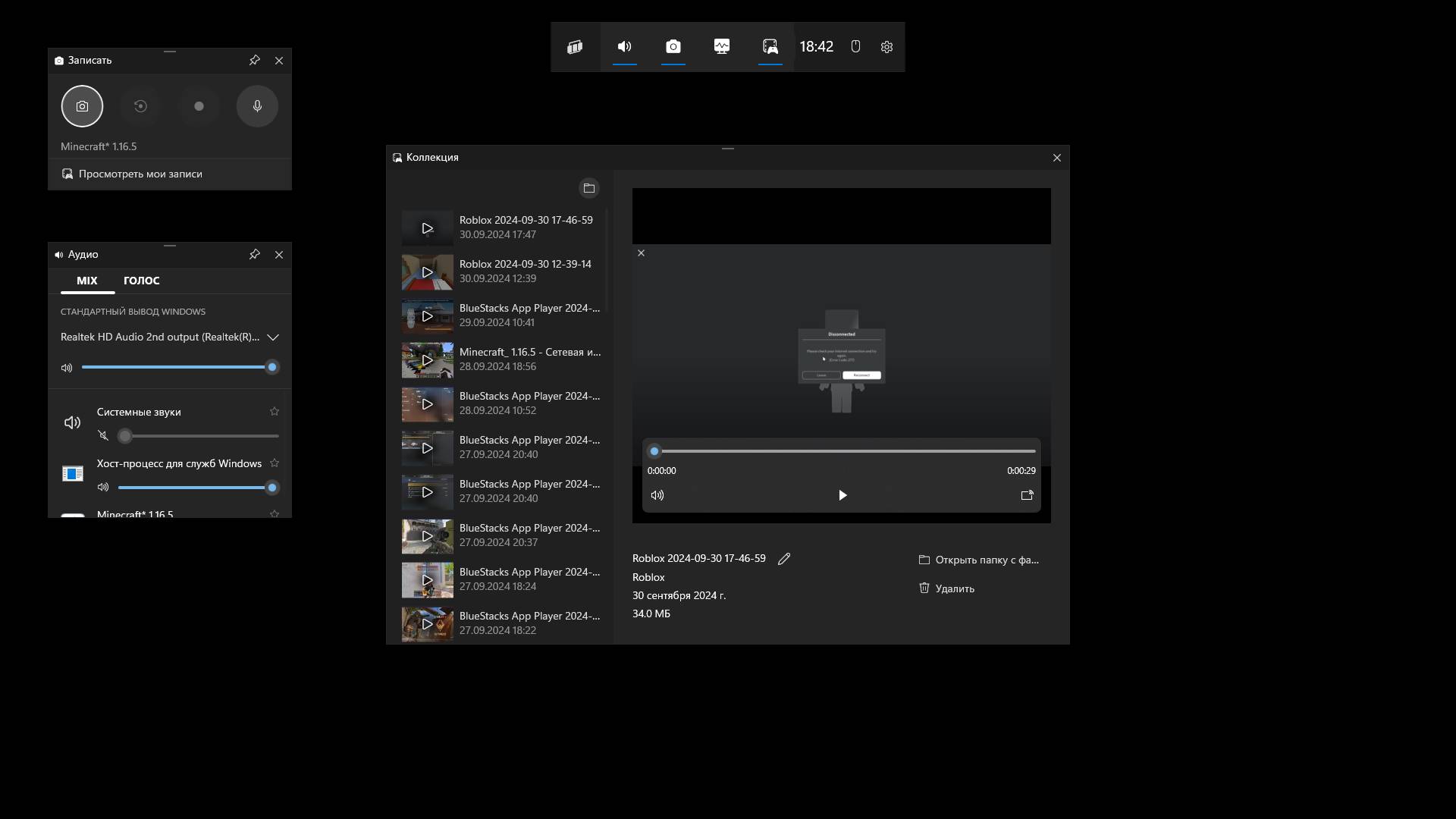Enable click-through mouse icon in Game Bar

click(x=855, y=47)
